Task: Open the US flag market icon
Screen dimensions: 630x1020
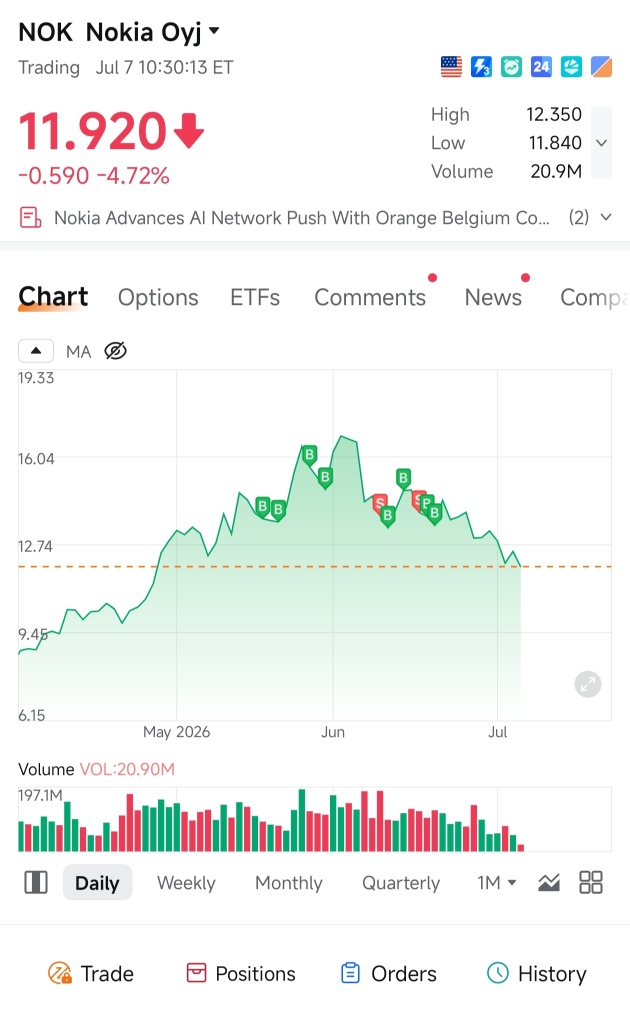Action: (x=451, y=66)
